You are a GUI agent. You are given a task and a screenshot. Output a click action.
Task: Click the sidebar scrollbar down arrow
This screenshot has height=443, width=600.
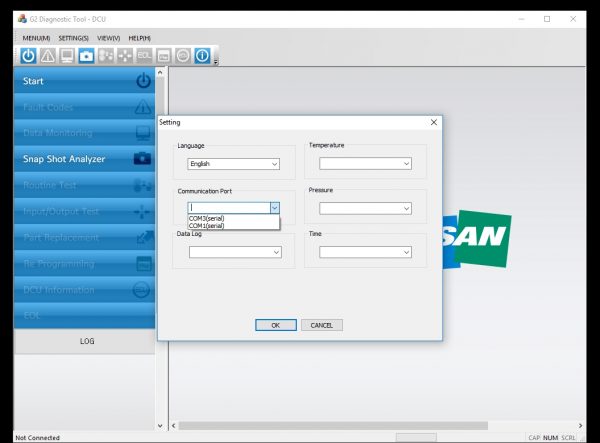pyautogui.click(x=160, y=426)
